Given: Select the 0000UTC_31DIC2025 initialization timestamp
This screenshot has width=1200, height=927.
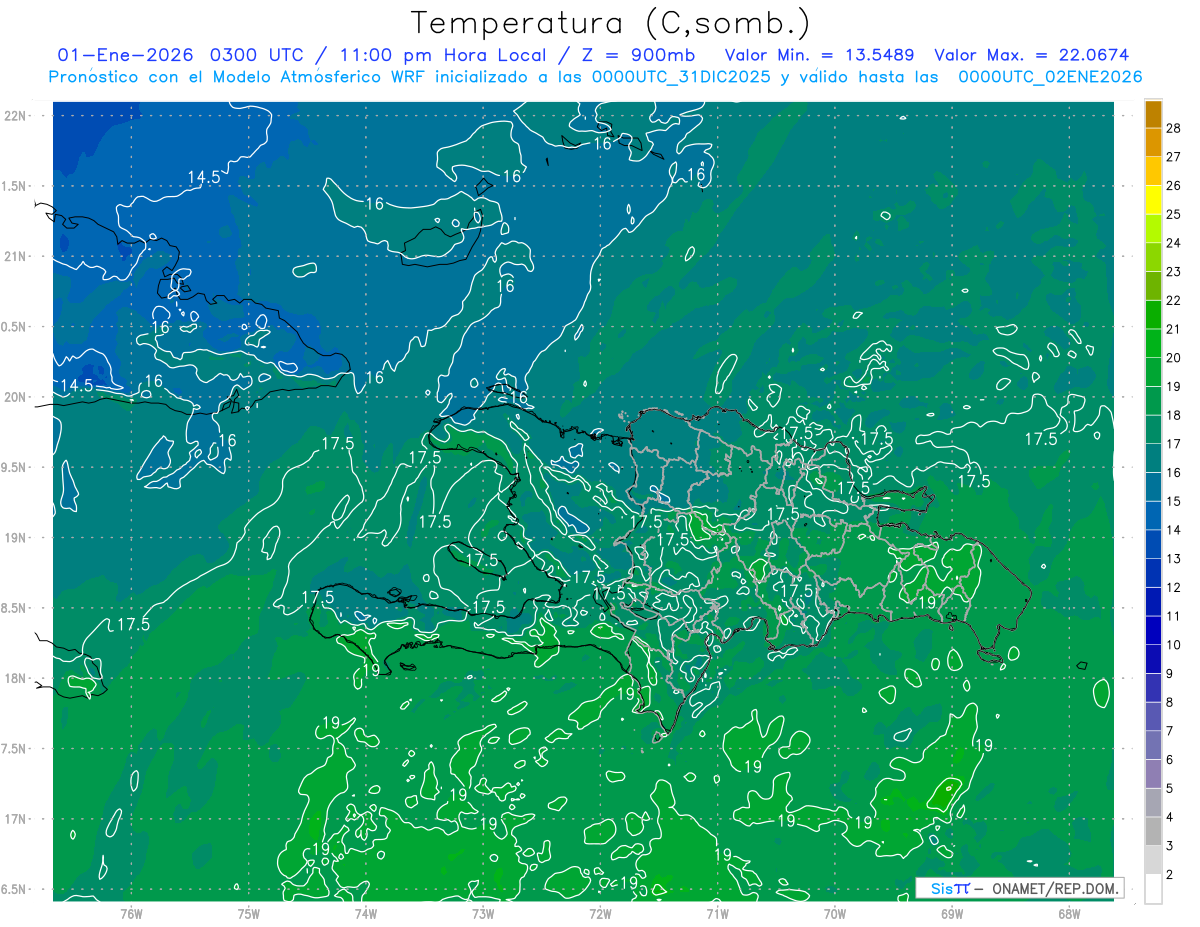Looking at the screenshot, I should pos(680,77).
